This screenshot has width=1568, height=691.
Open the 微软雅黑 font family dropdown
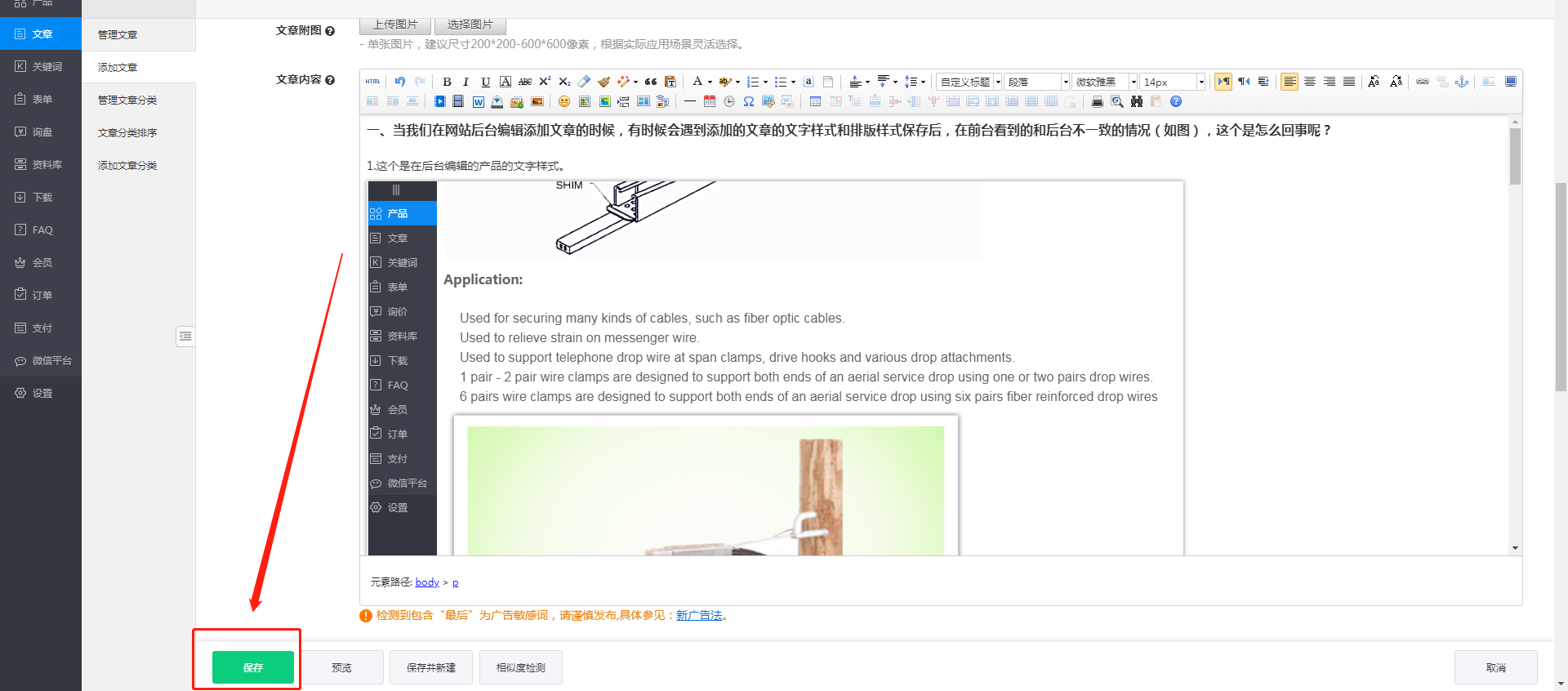(x=1105, y=82)
